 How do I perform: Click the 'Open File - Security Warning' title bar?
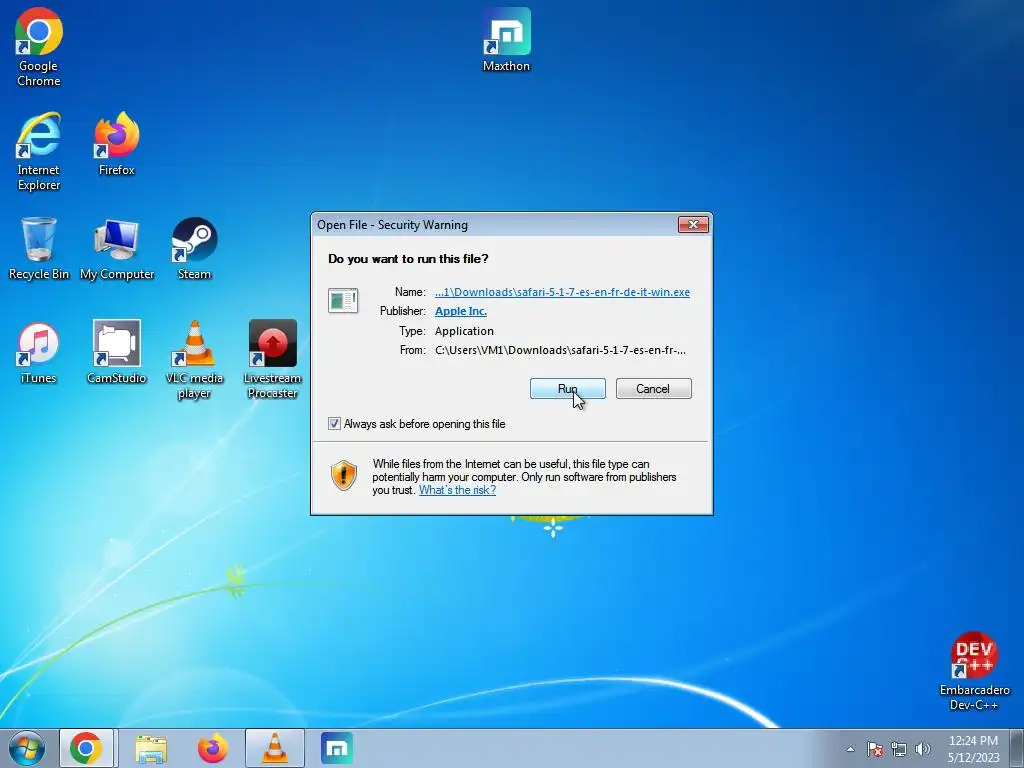coord(496,225)
